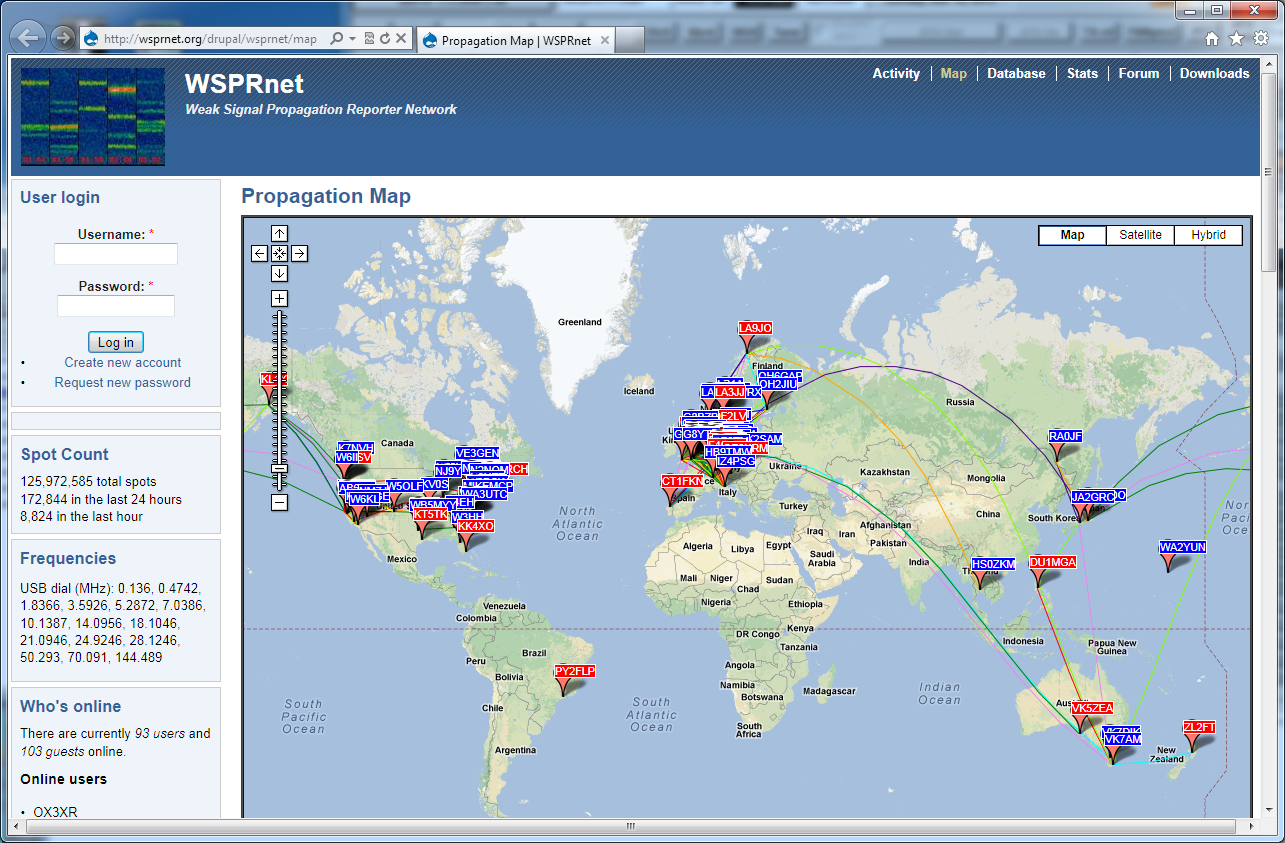Click the map zoom slider handle
This screenshot has width=1285, height=843.
pyautogui.click(x=279, y=468)
